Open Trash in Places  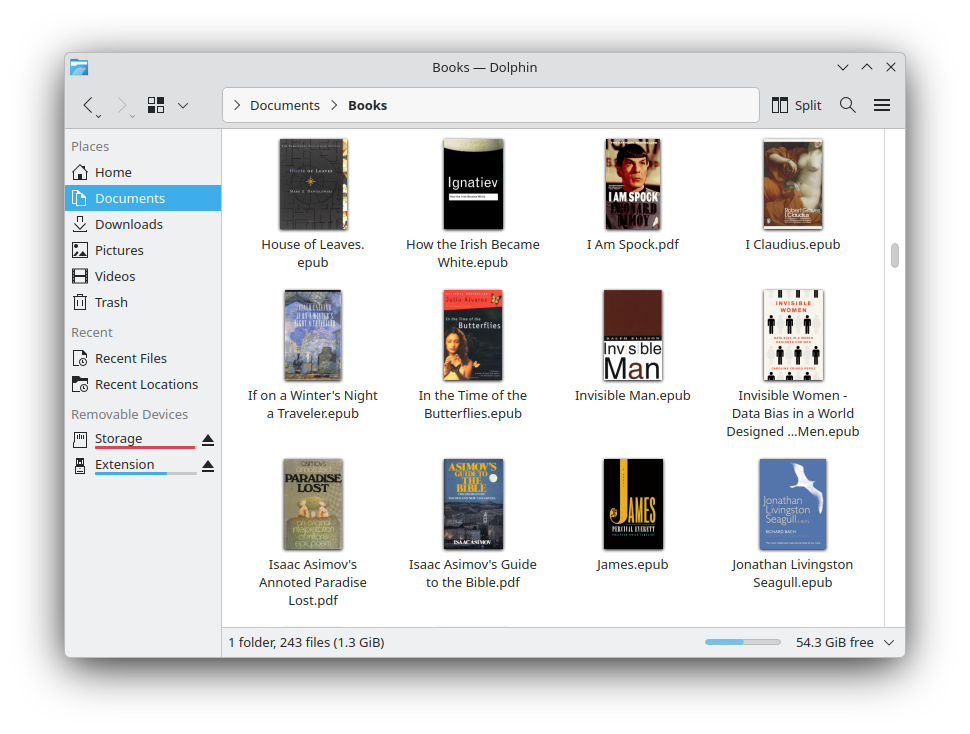pyautogui.click(x=143, y=302)
